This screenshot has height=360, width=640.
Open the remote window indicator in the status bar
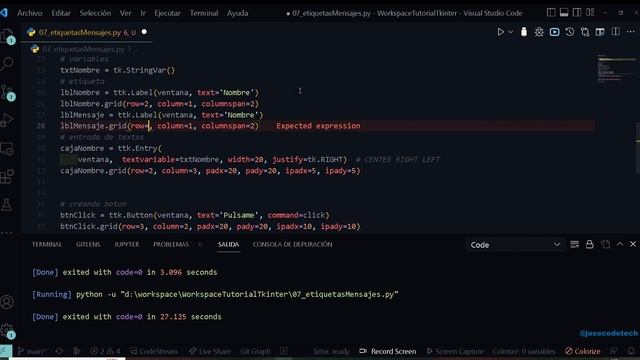tap(6, 351)
